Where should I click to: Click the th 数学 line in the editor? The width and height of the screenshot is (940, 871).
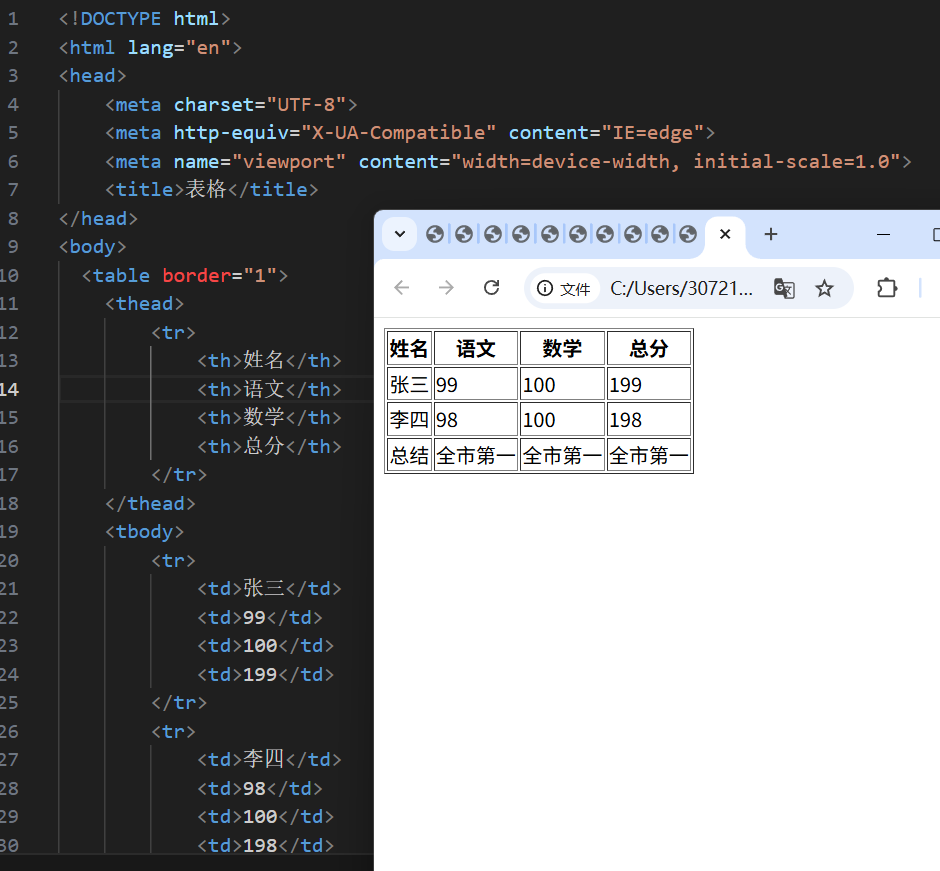tap(270, 418)
